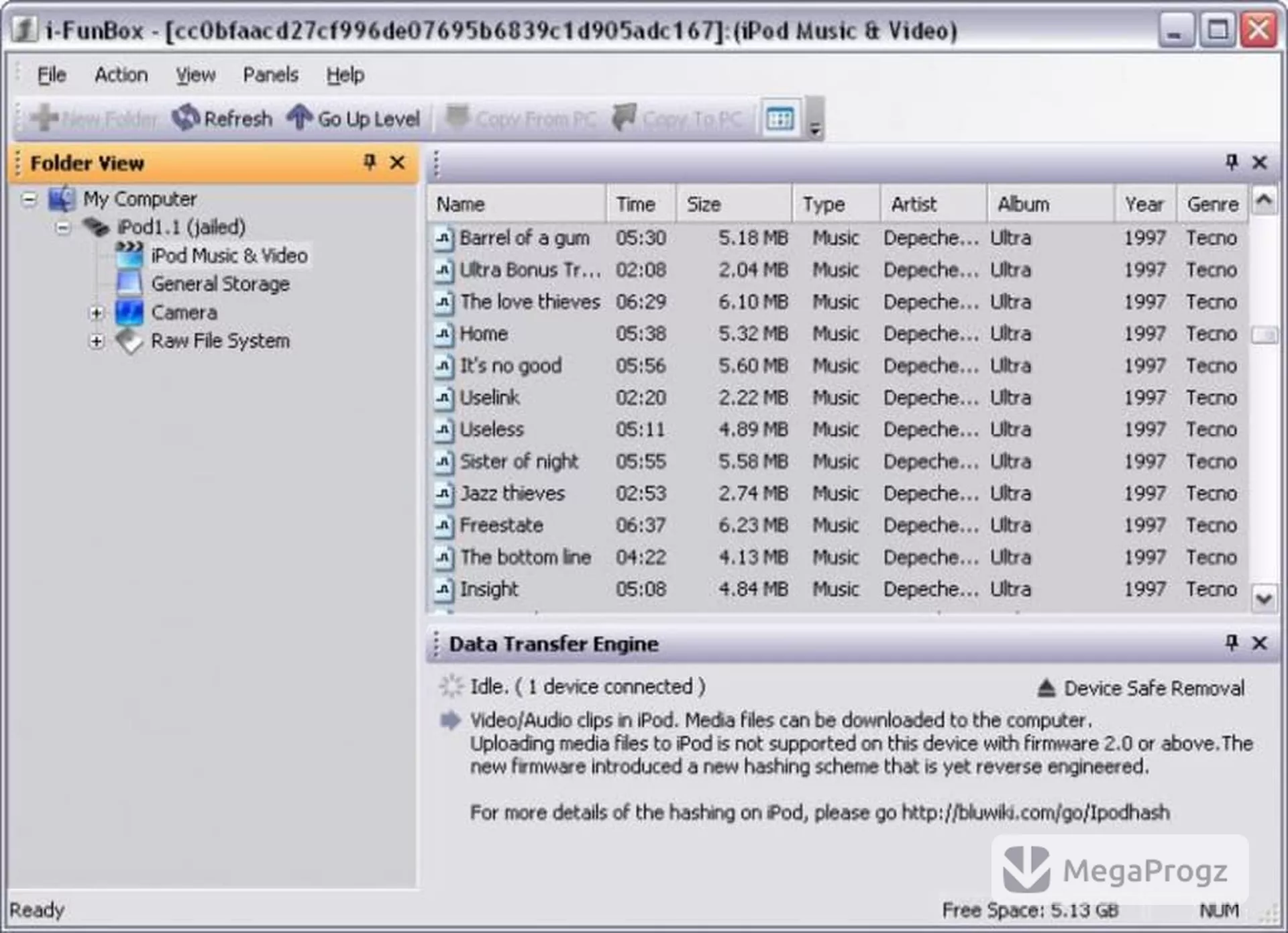Image resolution: width=1288 pixels, height=933 pixels.
Task: Click the music icon beside Insight
Action: [443, 590]
